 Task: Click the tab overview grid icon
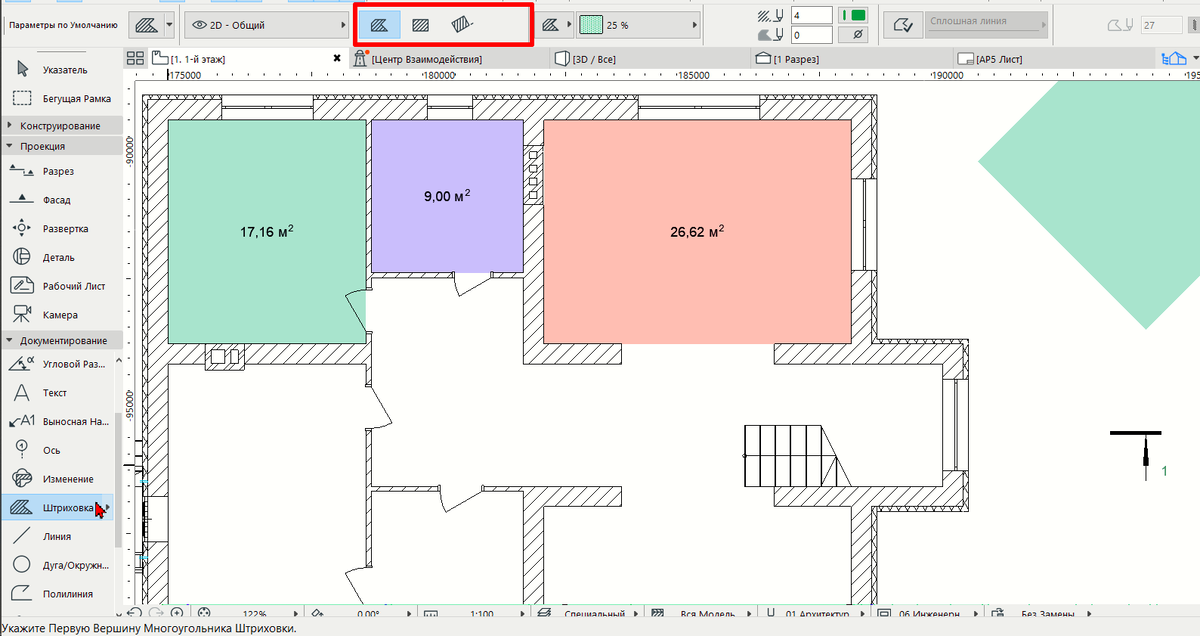pos(136,59)
